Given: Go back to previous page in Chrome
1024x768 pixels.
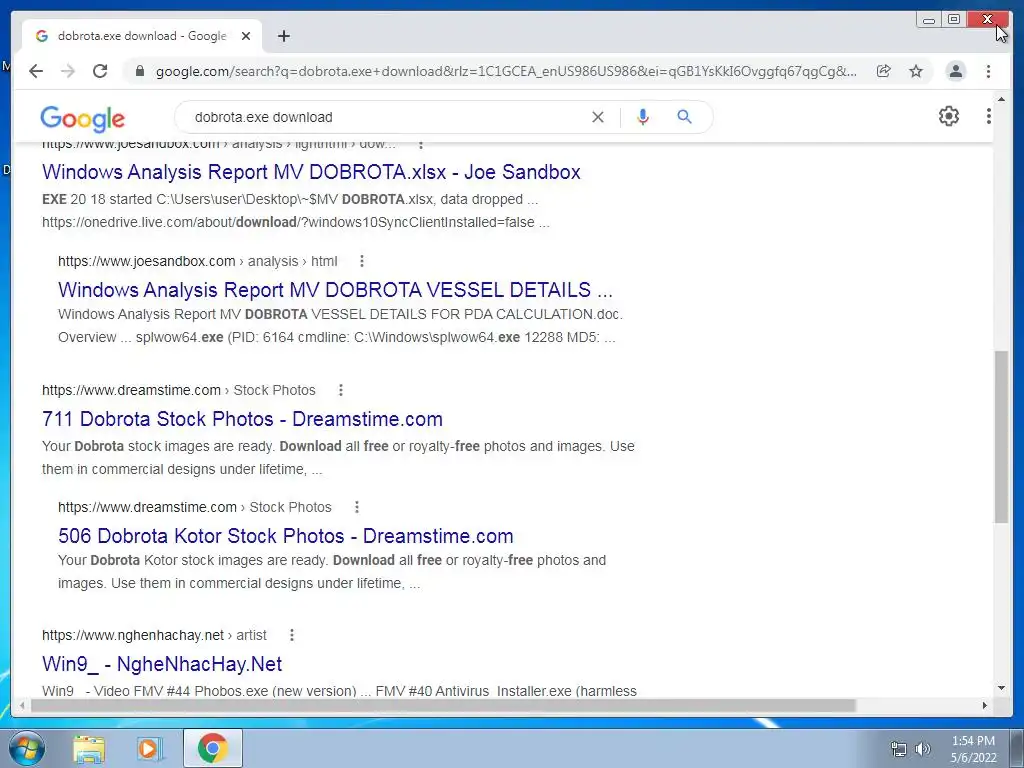Looking at the screenshot, I should point(36,71).
